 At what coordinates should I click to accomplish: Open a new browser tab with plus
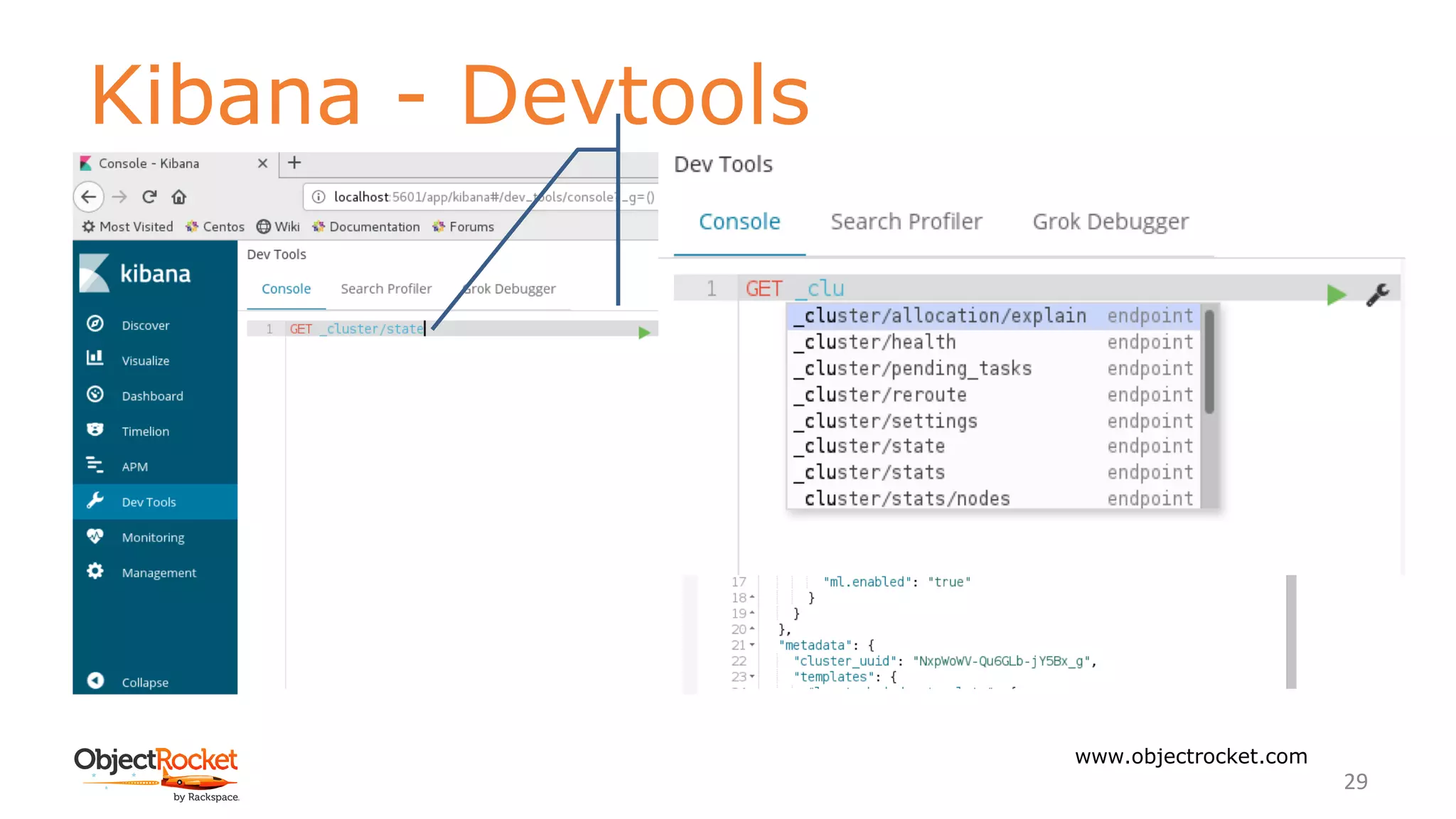(x=294, y=163)
